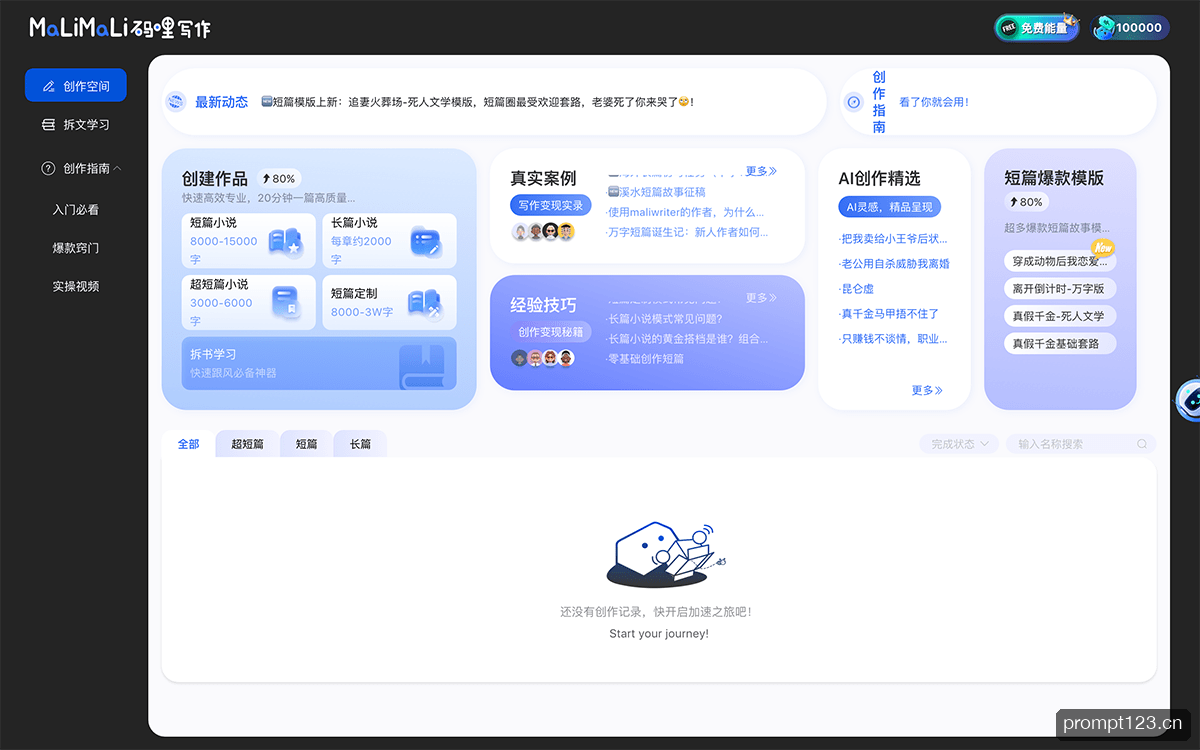
Task: Open the 完成状态 dropdown
Action: tap(958, 444)
